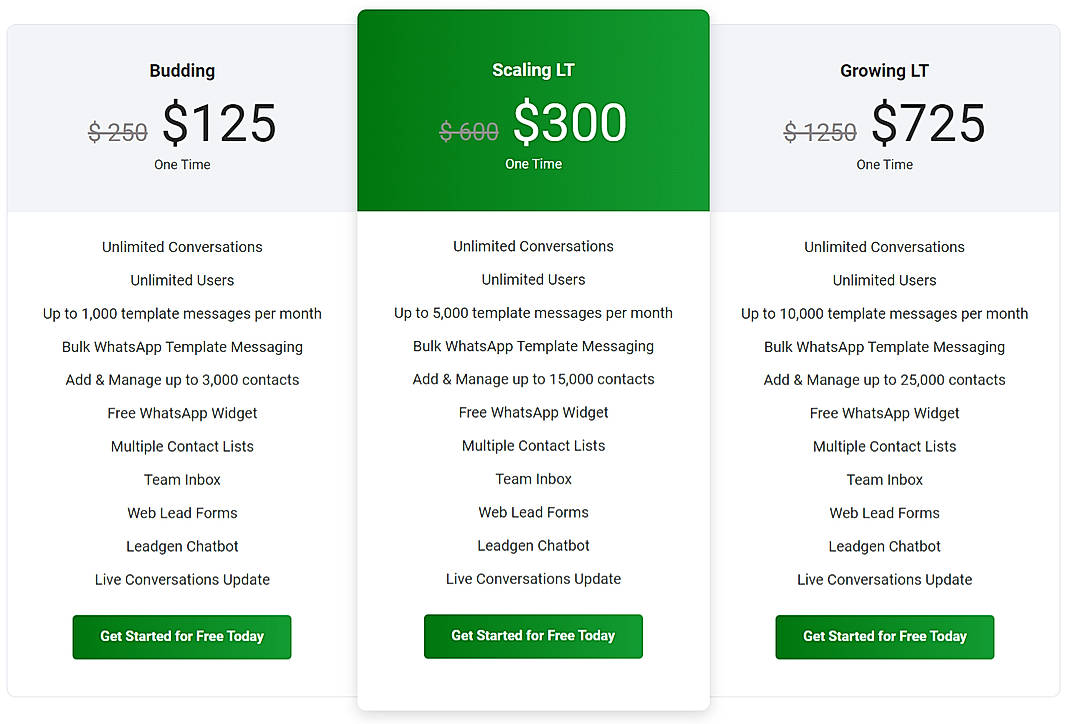Select Add & Manage up to 15,000 contacts

pos(533,379)
